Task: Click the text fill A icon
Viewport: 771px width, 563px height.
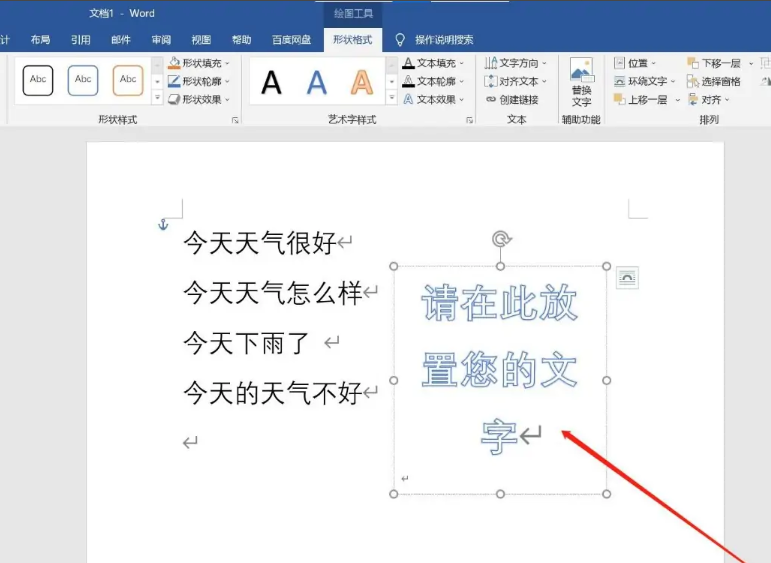Action: point(408,63)
